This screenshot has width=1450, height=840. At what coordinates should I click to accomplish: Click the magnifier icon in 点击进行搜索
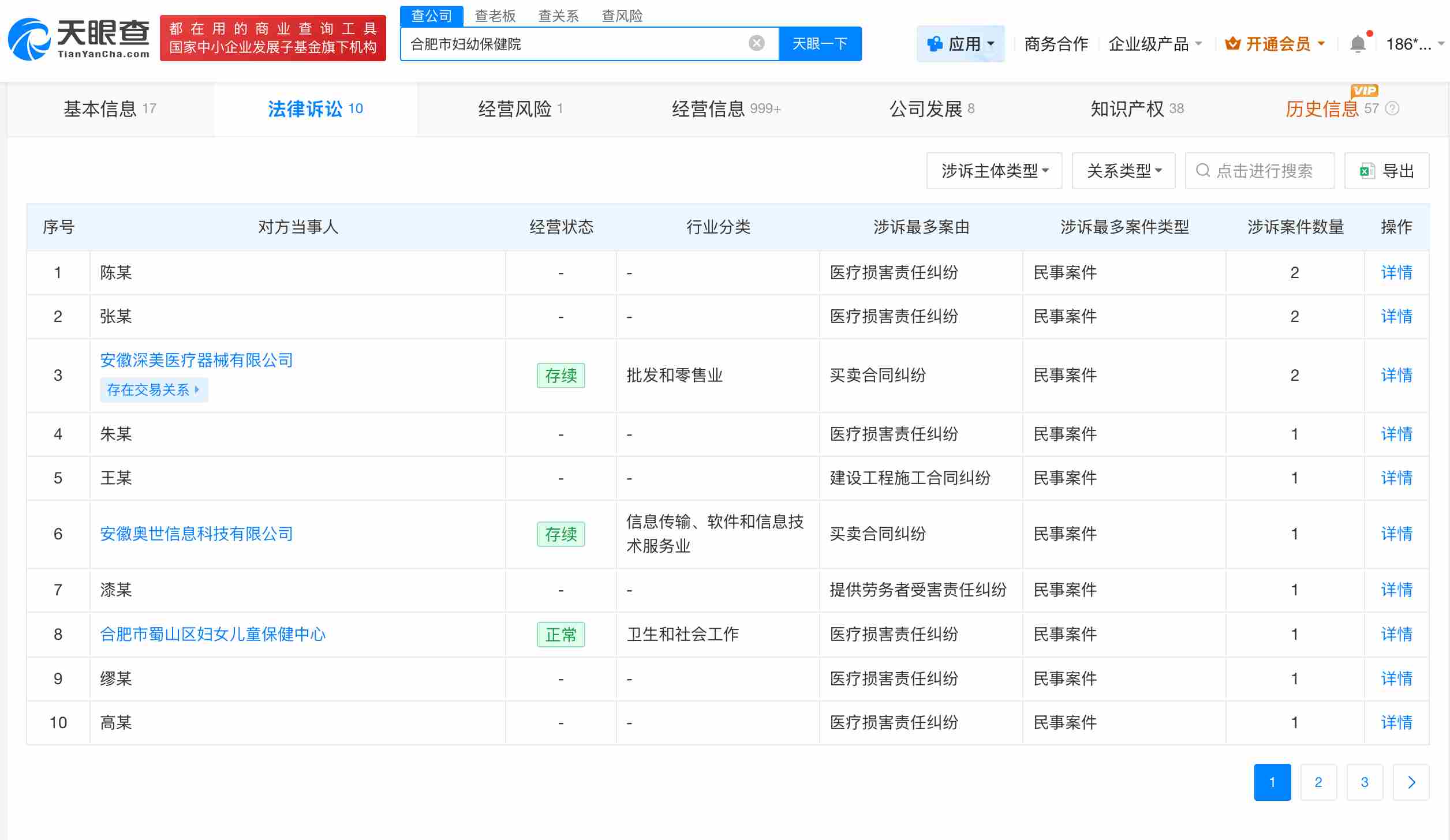point(1203,170)
